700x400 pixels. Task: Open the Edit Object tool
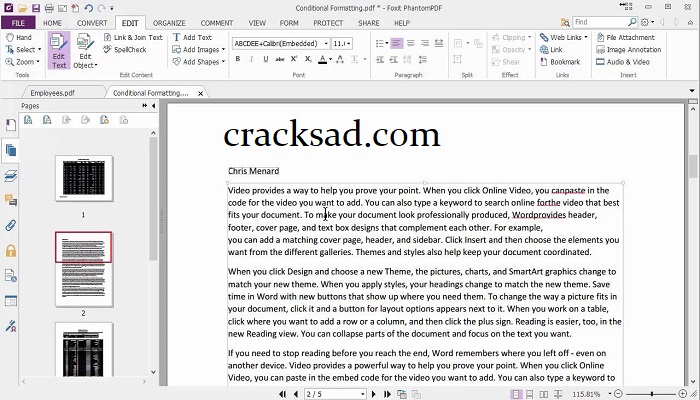[x=85, y=50]
